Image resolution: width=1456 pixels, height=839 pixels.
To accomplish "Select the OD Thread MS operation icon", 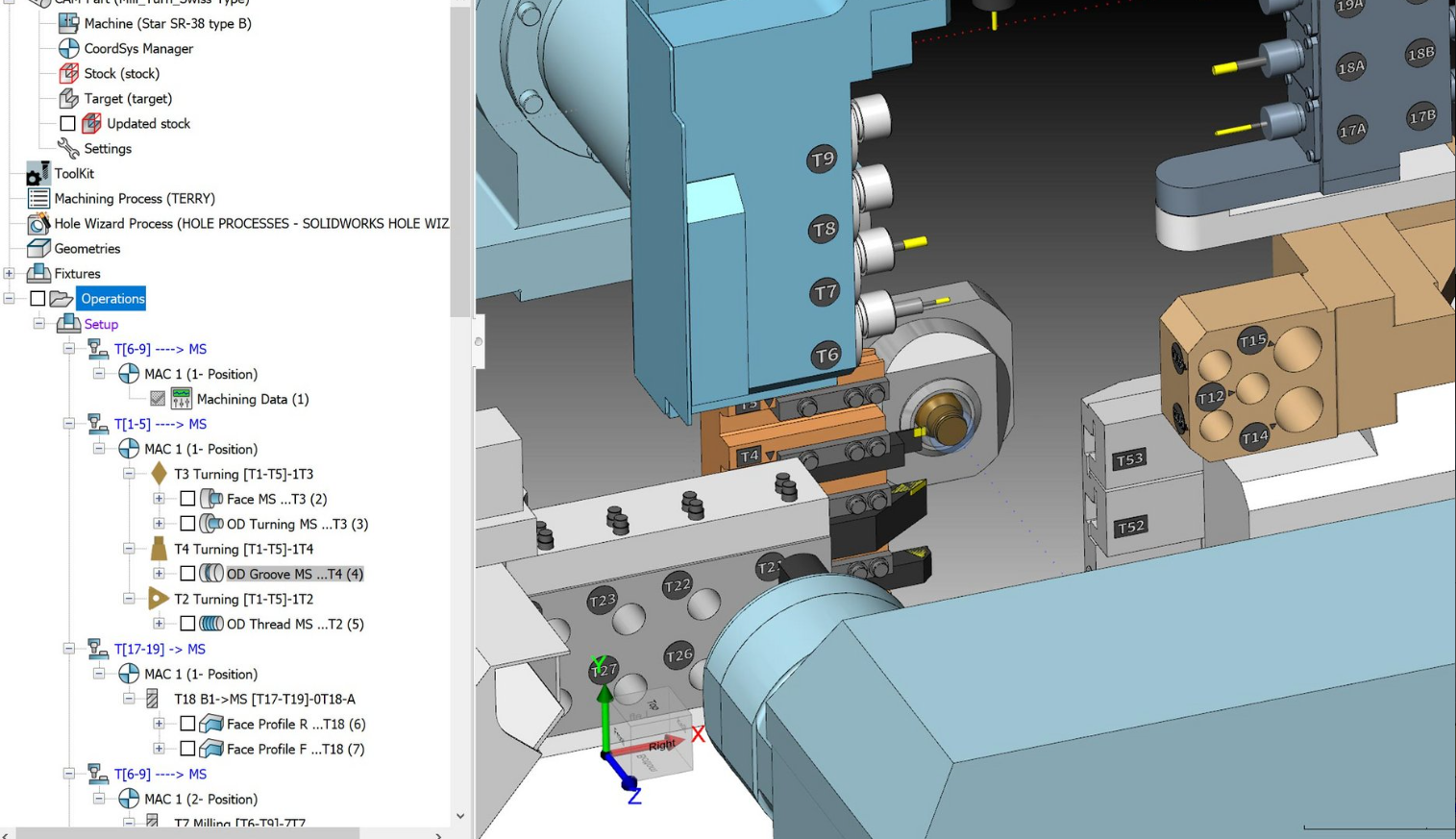I will coord(211,624).
